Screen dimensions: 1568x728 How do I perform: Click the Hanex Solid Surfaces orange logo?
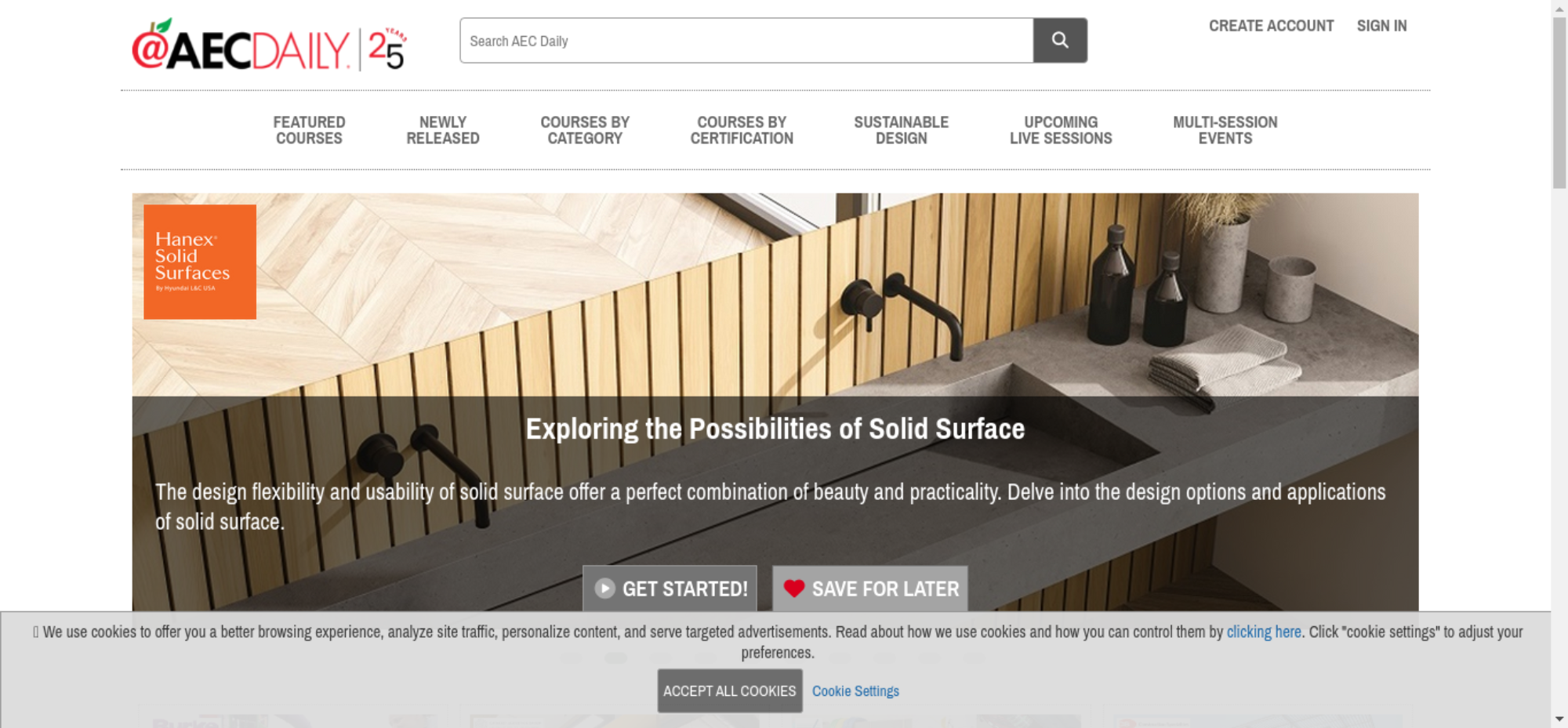point(200,262)
